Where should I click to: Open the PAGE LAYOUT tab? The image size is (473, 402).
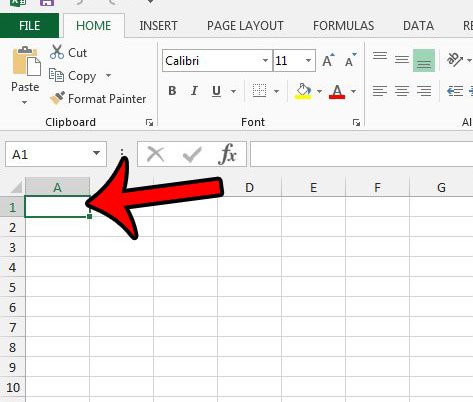coord(245,26)
